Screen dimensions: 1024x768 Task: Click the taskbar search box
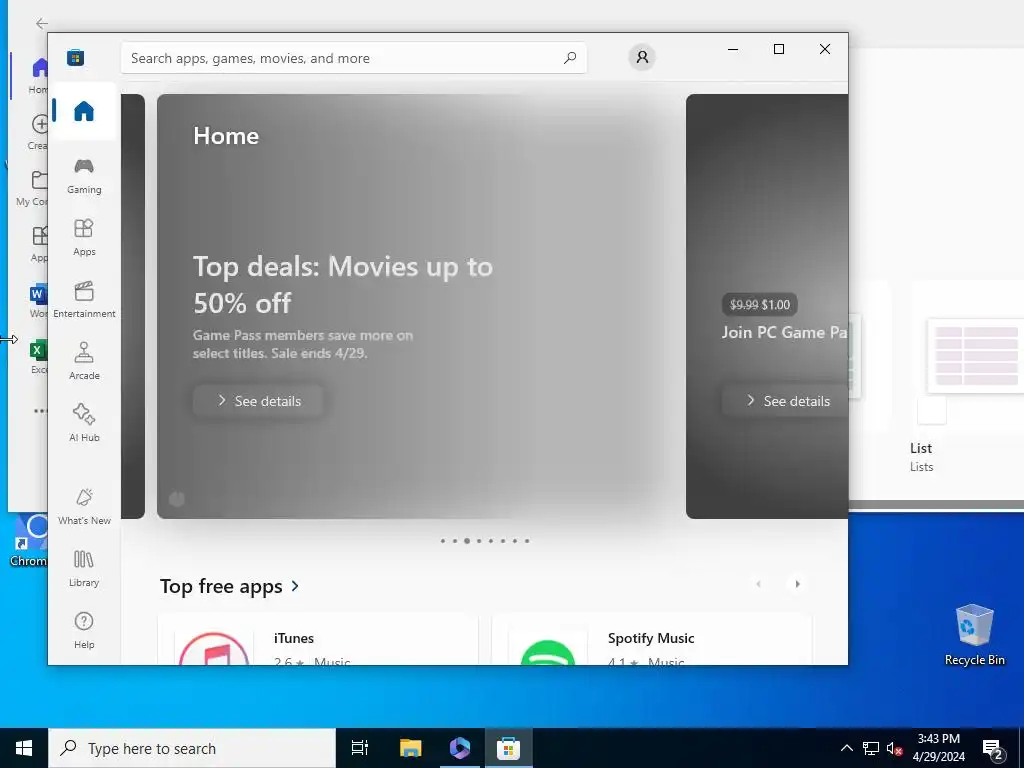pyautogui.click(x=192, y=748)
